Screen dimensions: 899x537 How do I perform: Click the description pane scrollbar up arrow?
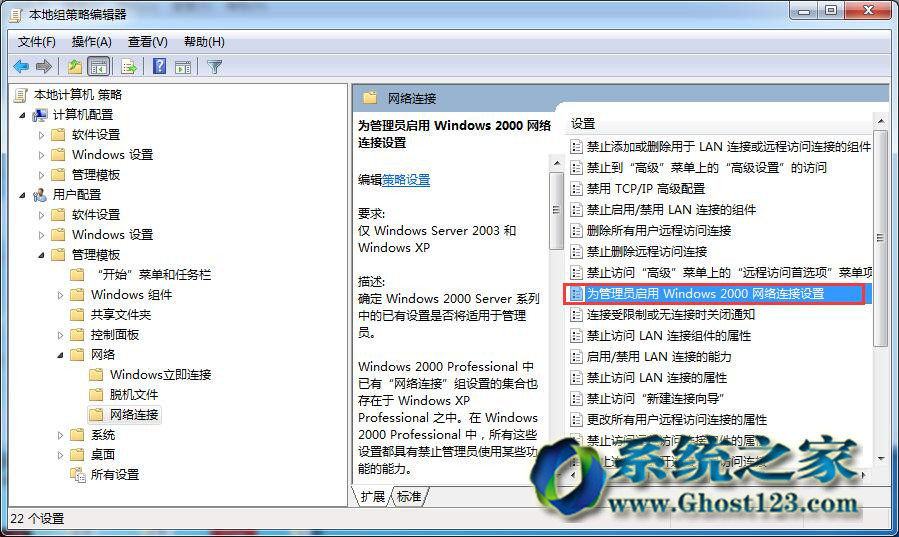(x=556, y=163)
